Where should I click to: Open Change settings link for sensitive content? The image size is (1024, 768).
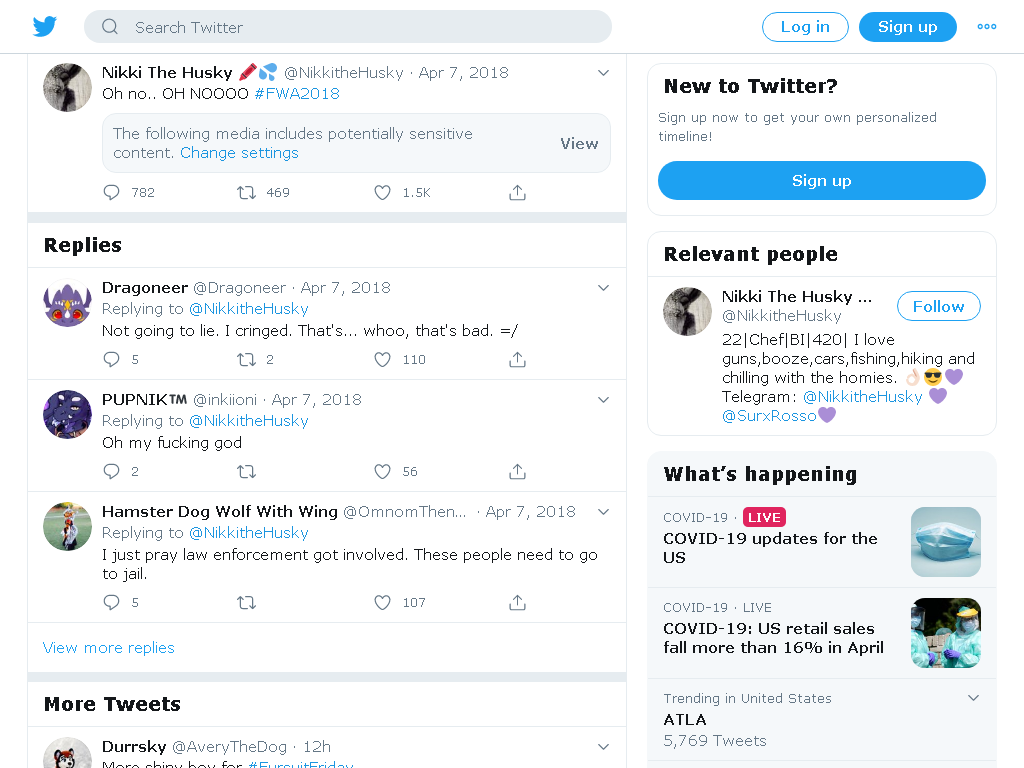(239, 153)
